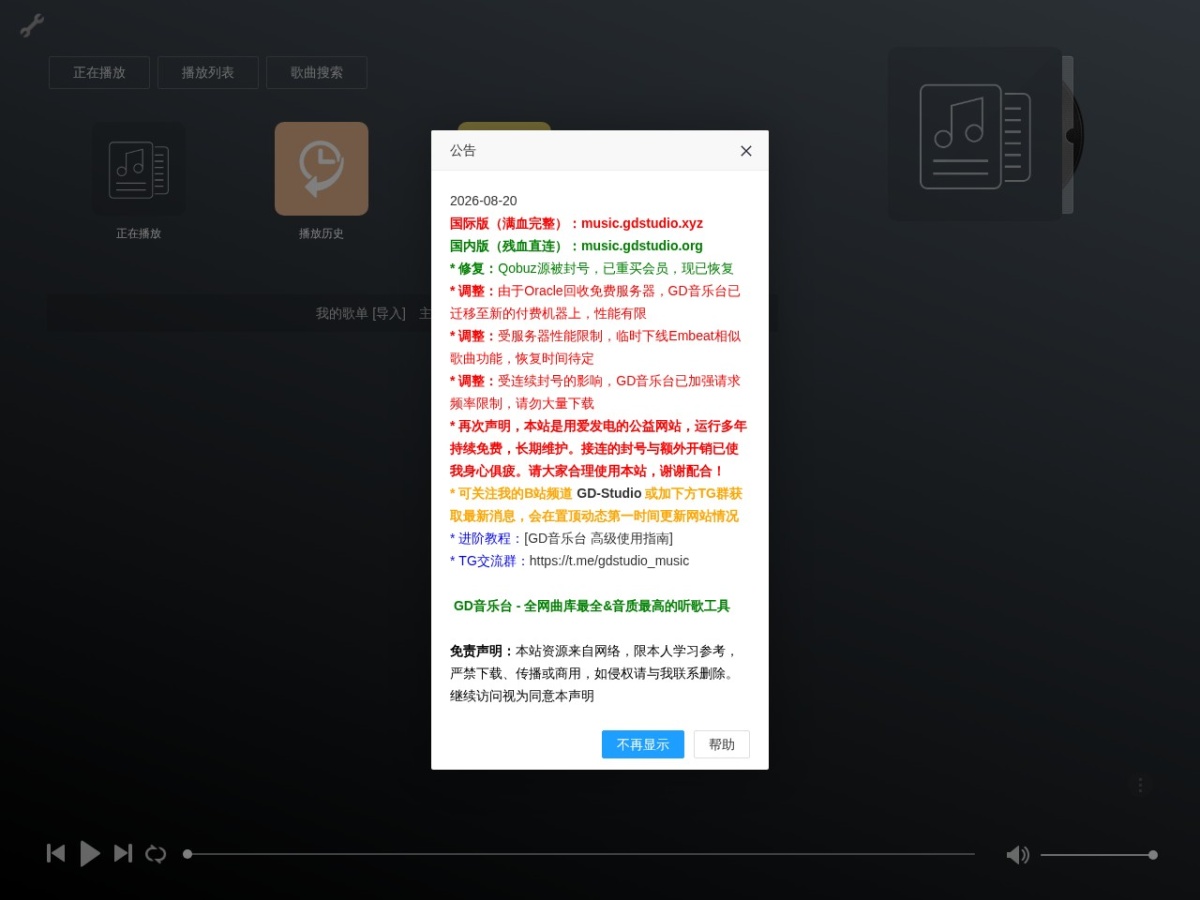1200x900 pixels.
Task: Open the 歌曲搜索 tab
Action: tap(317, 72)
